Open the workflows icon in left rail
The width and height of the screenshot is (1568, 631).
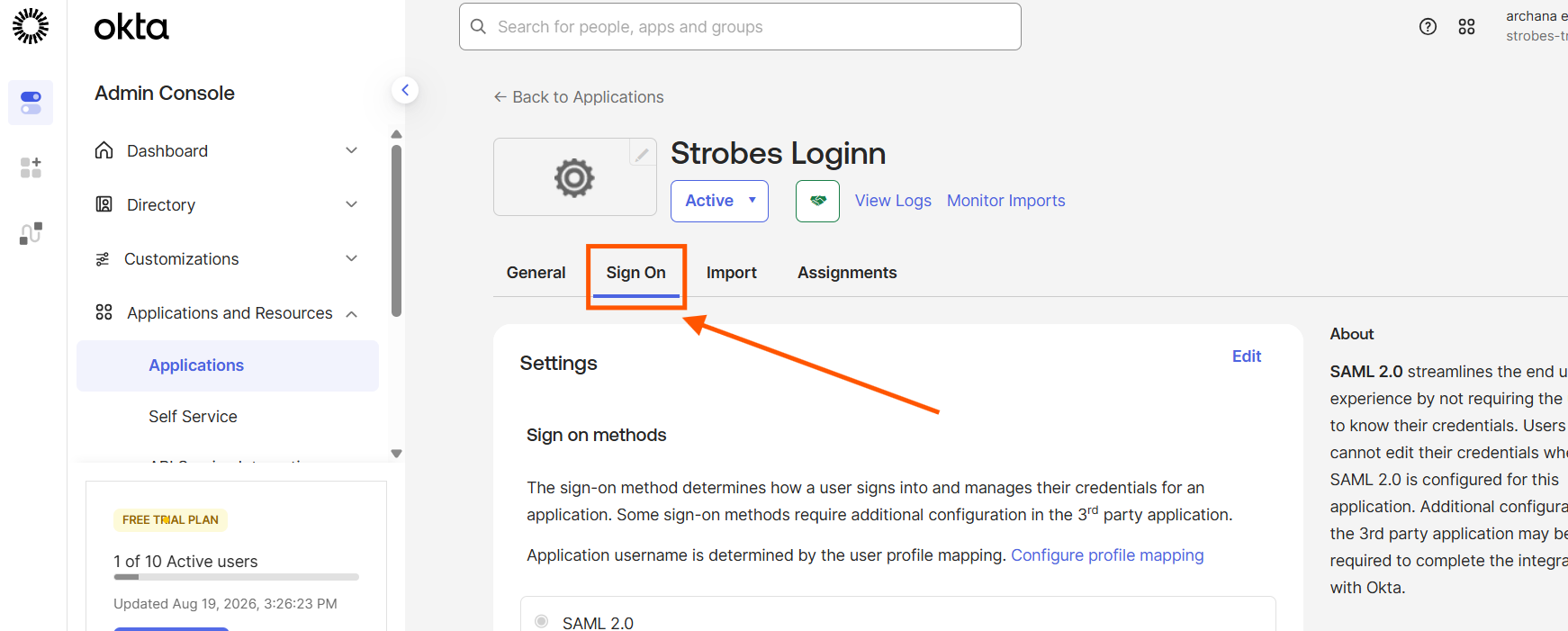31,233
